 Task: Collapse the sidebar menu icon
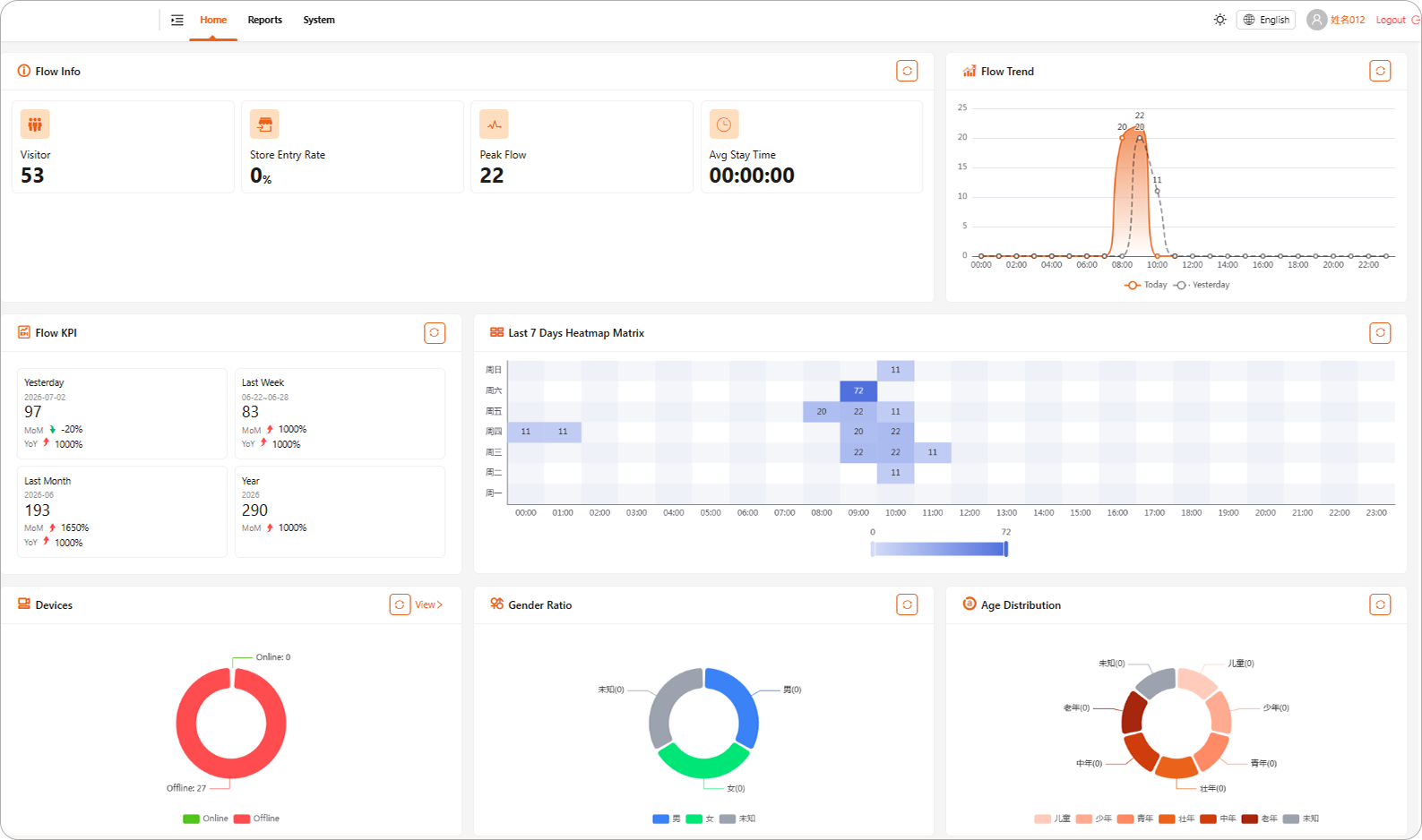click(x=177, y=20)
